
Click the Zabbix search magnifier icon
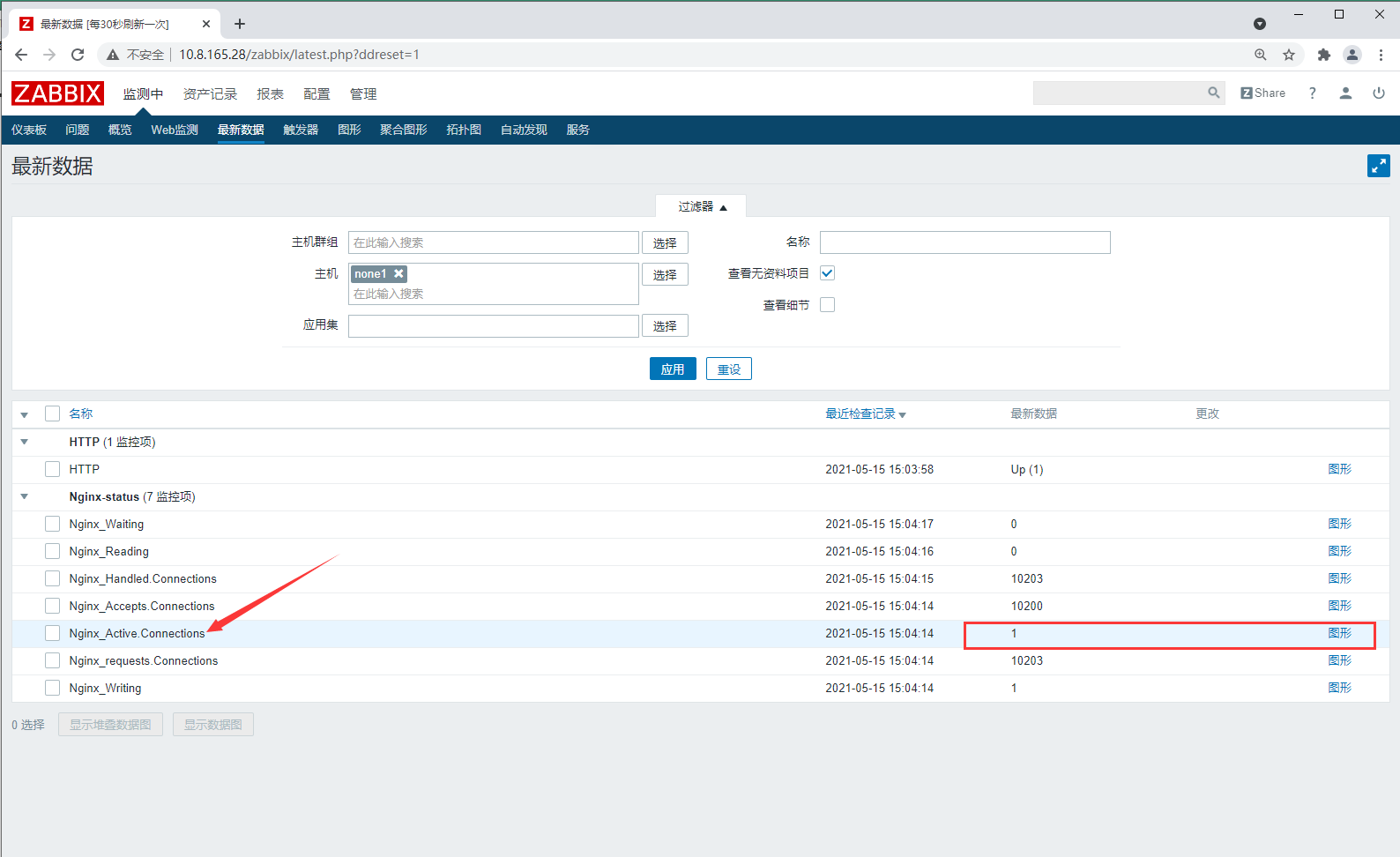point(1214,93)
